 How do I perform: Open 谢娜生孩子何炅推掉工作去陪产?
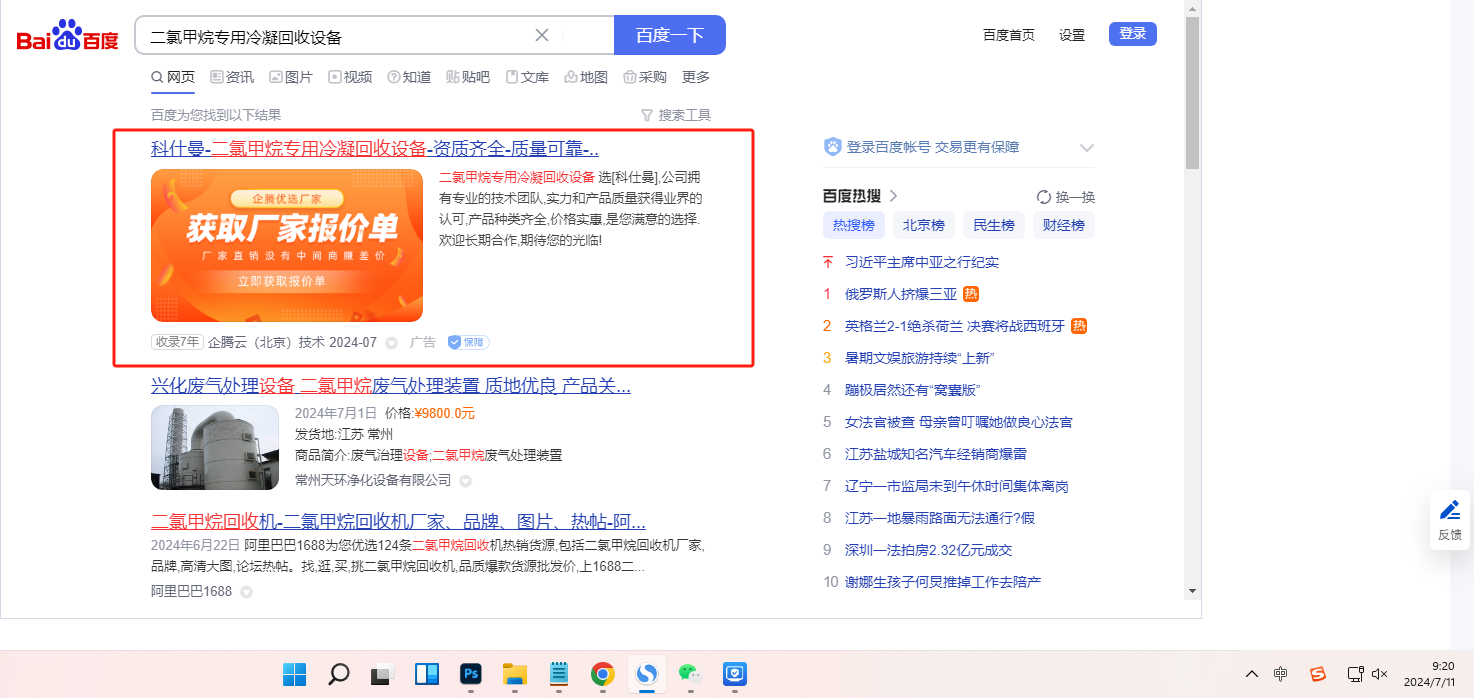pyautogui.click(x=943, y=582)
